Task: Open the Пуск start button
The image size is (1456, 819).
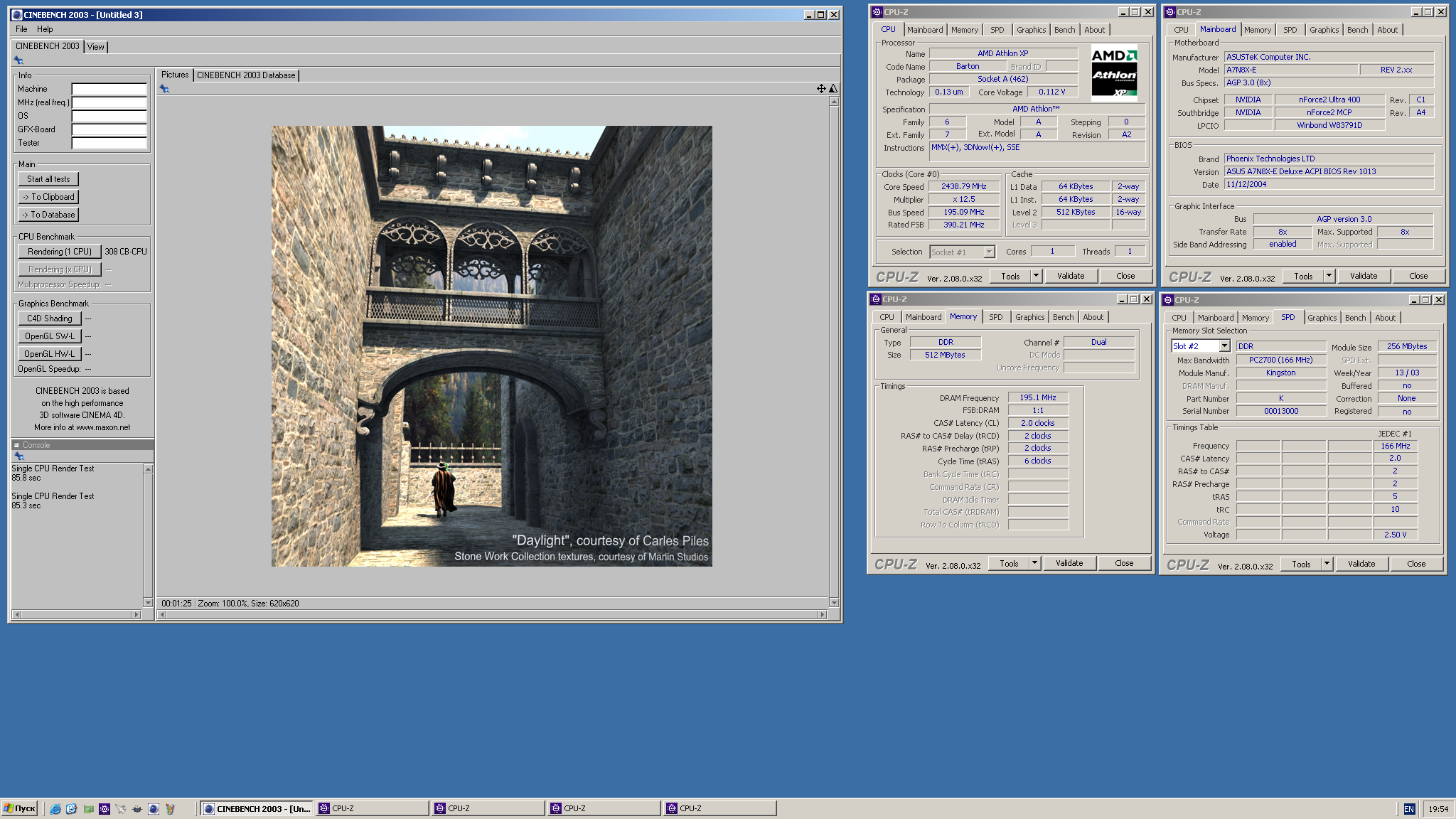Action: 19,808
